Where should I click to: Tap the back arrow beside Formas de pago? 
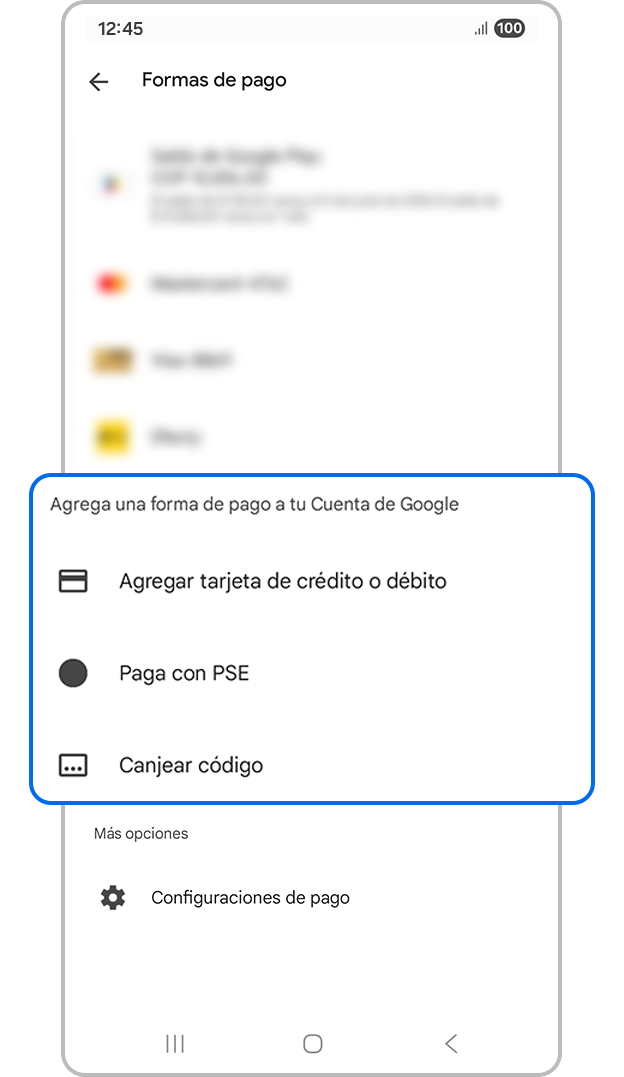pyautogui.click(x=99, y=82)
